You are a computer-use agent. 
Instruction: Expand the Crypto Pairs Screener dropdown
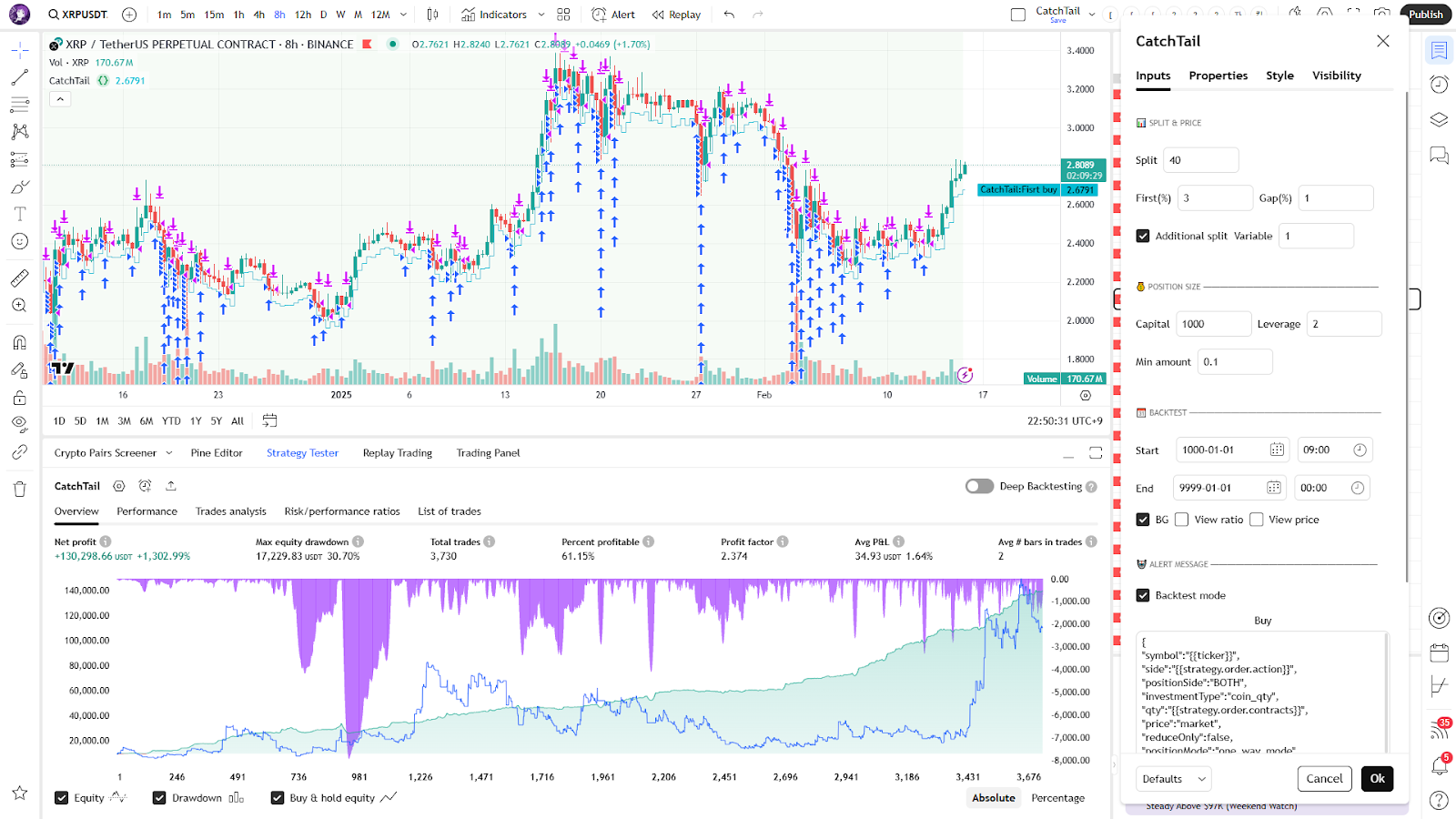pyautogui.click(x=167, y=453)
